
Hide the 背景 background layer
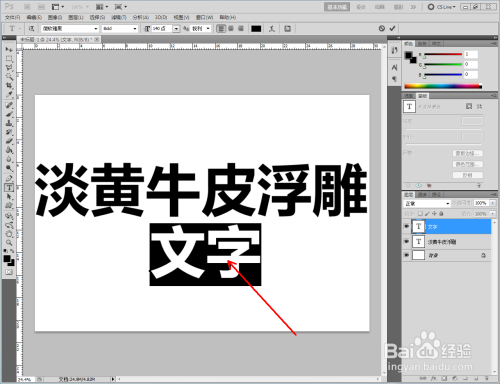(x=406, y=255)
